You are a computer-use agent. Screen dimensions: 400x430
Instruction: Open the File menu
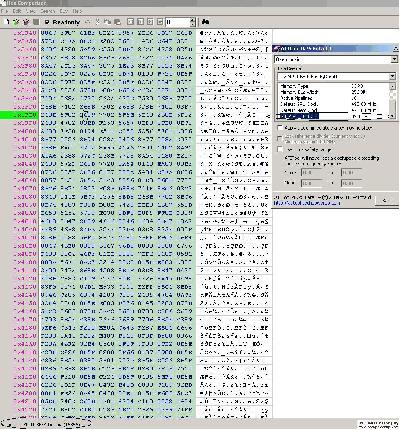pyautogui.click(x=4, y=11)
